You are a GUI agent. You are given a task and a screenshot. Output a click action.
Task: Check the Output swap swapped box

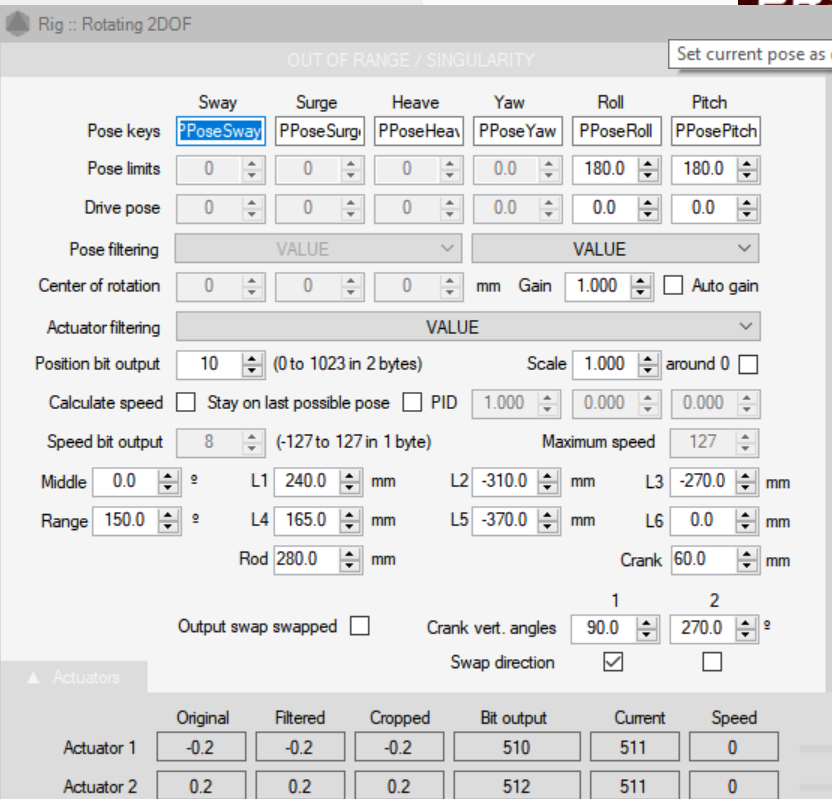tap(360, 626)
